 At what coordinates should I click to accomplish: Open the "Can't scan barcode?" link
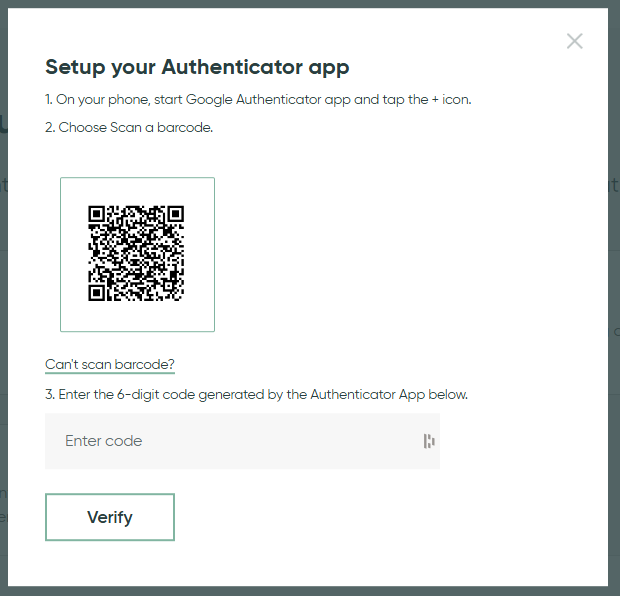[110, 364]
